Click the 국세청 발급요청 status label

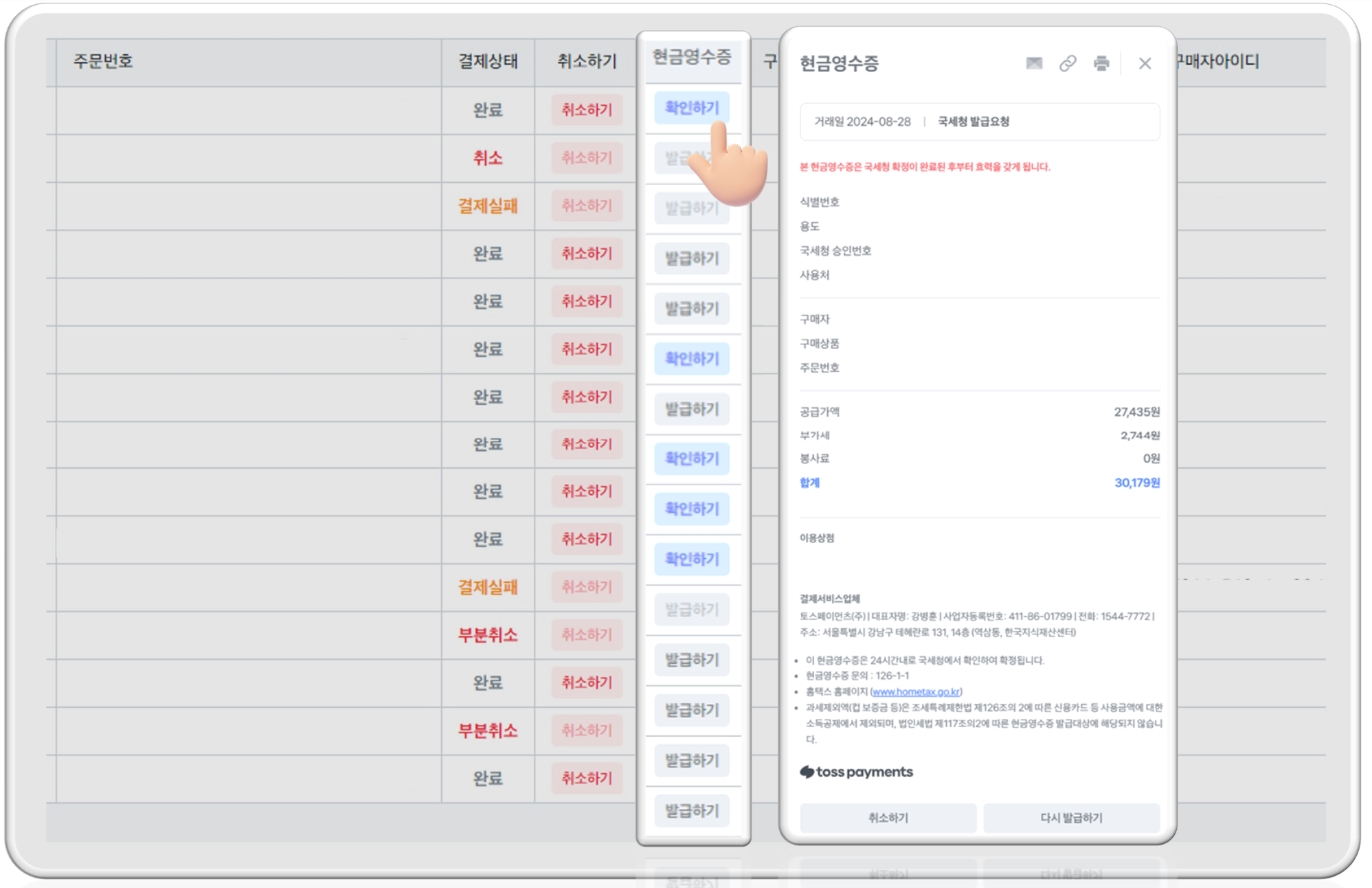pos(973,122)
